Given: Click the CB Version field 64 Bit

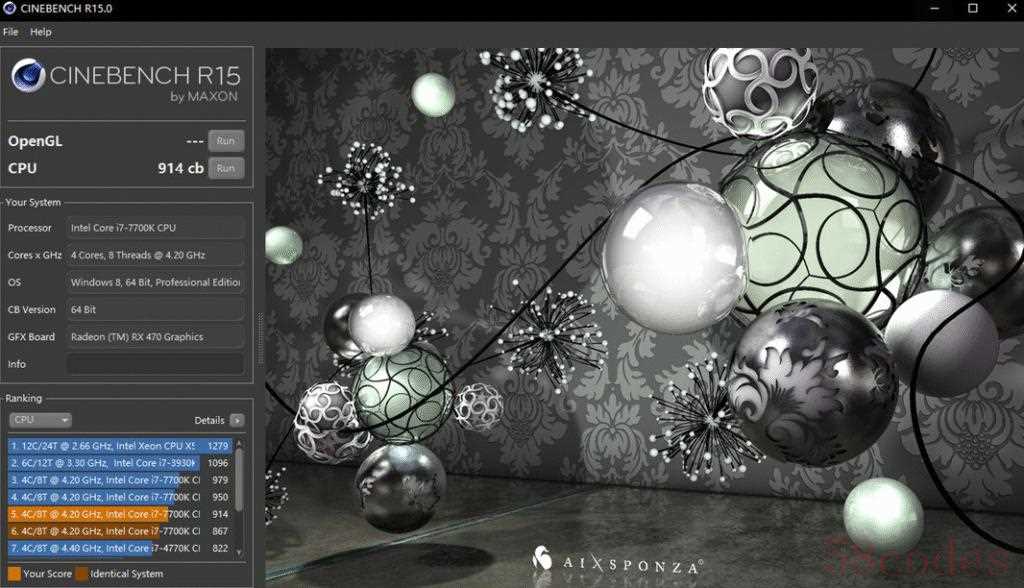Looking at the screenshot, I should [x=155, y=310].
